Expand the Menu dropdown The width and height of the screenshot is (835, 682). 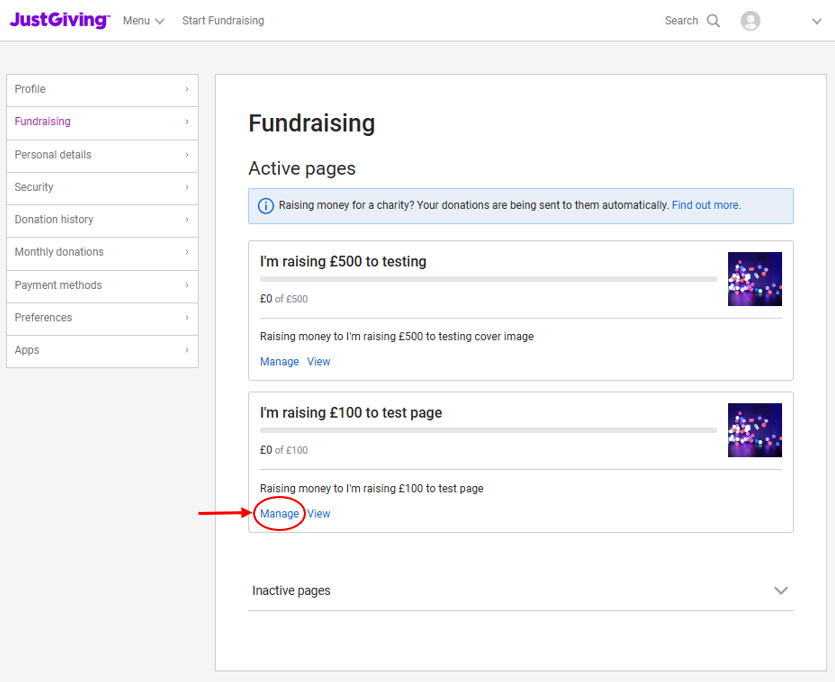pos(142,19)
